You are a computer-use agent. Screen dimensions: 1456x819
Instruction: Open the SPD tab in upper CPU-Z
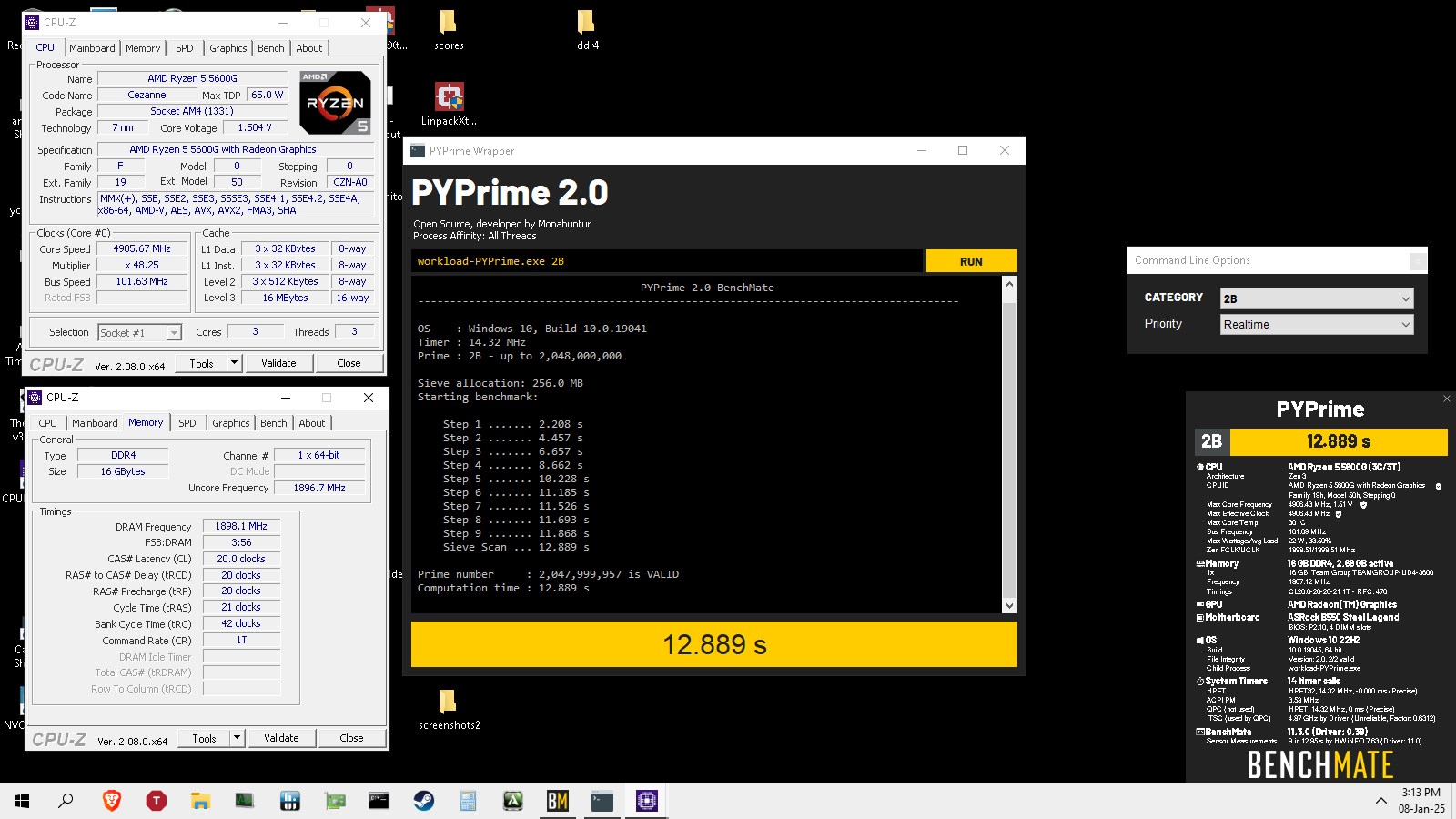[x=185, y=48]
